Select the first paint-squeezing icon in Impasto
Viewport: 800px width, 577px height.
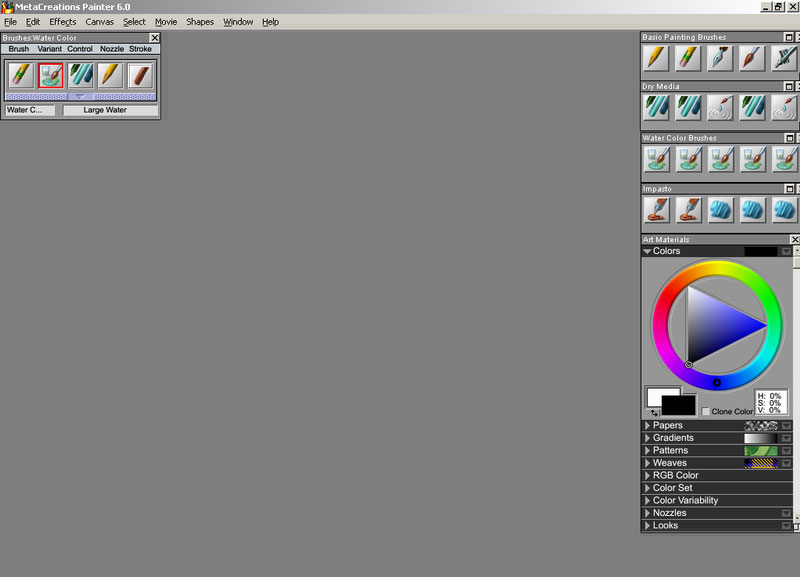[656, 210]
